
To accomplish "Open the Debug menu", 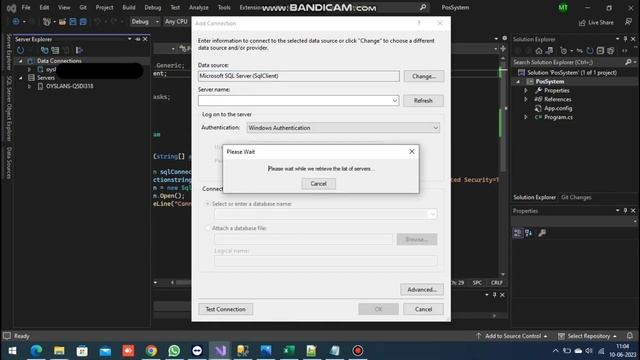I will (153, 7).
